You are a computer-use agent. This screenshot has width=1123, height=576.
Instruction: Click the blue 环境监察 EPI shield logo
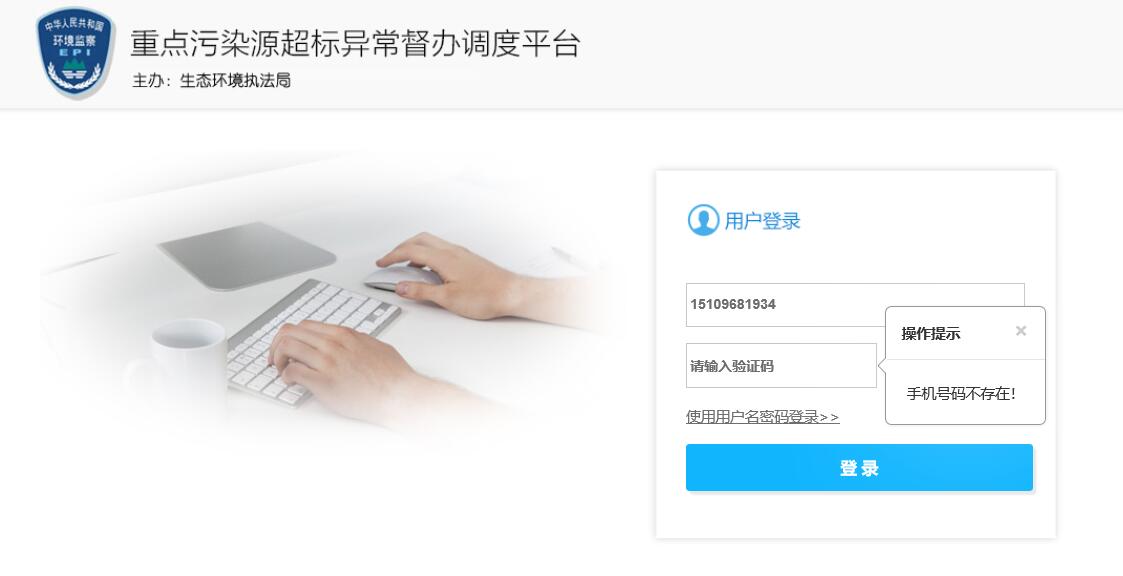pos(76,53)
